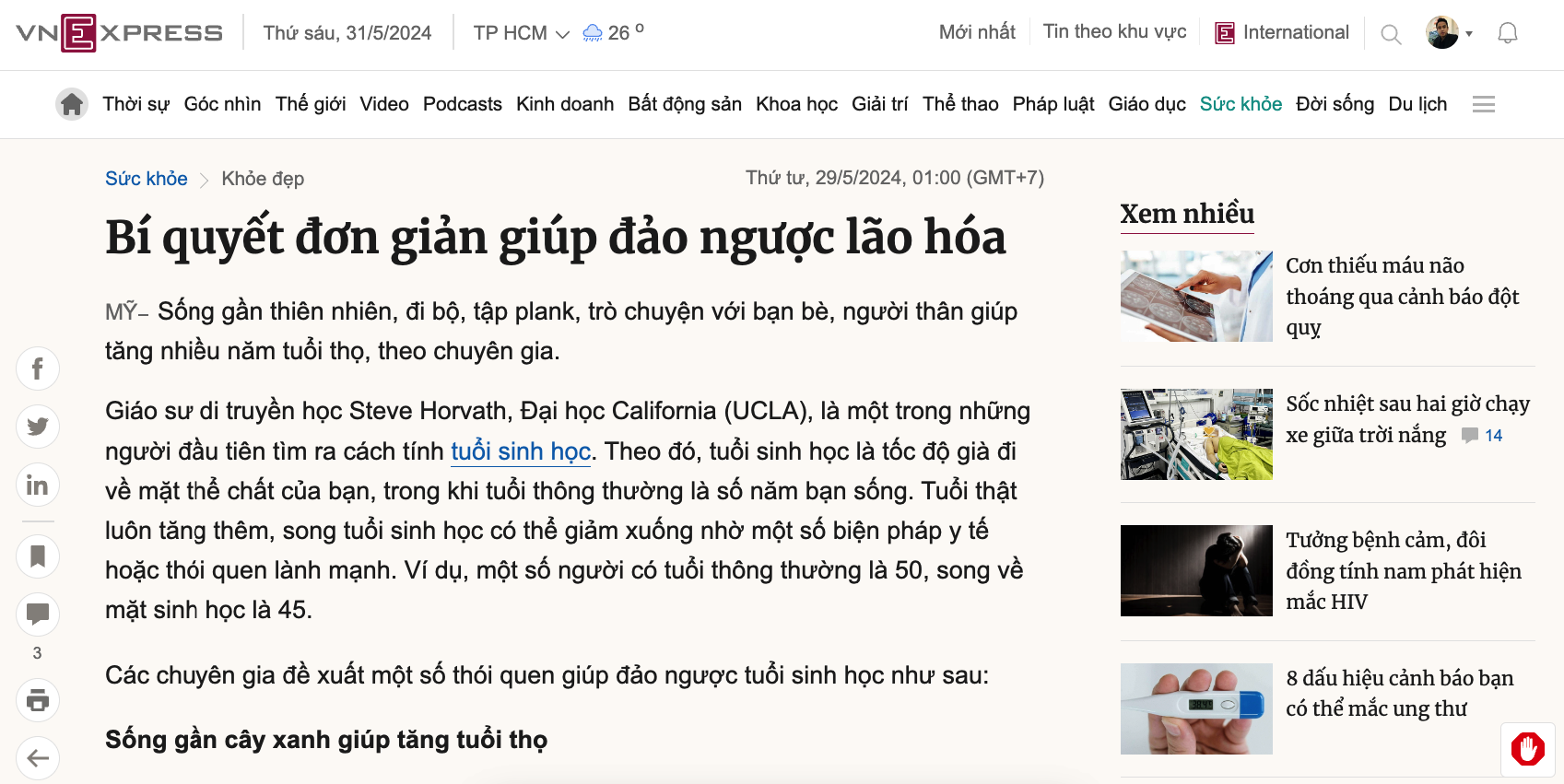The height and width of the screenshot is (784, 1564).
Task: Open the search magnifier icon
Action: coord(1391,35)
